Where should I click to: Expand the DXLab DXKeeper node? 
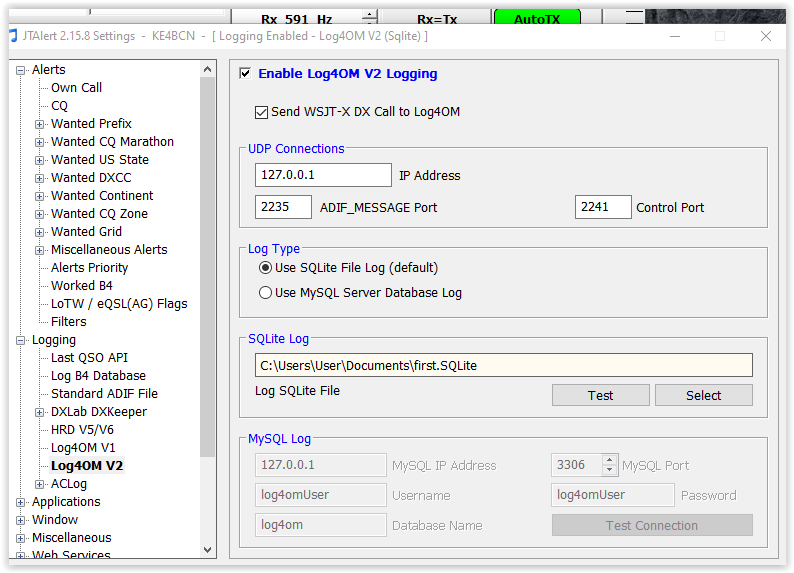(x=39, y=412)
